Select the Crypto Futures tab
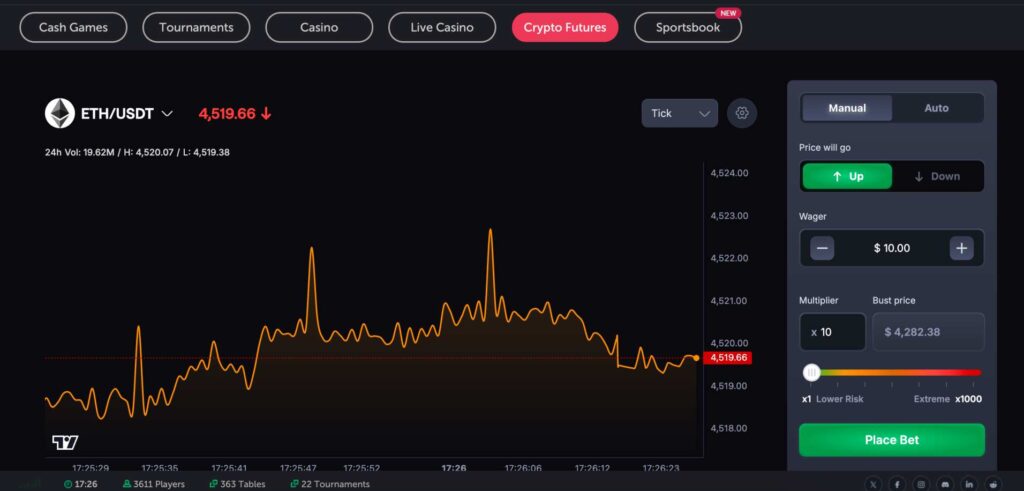 [565, 27]
